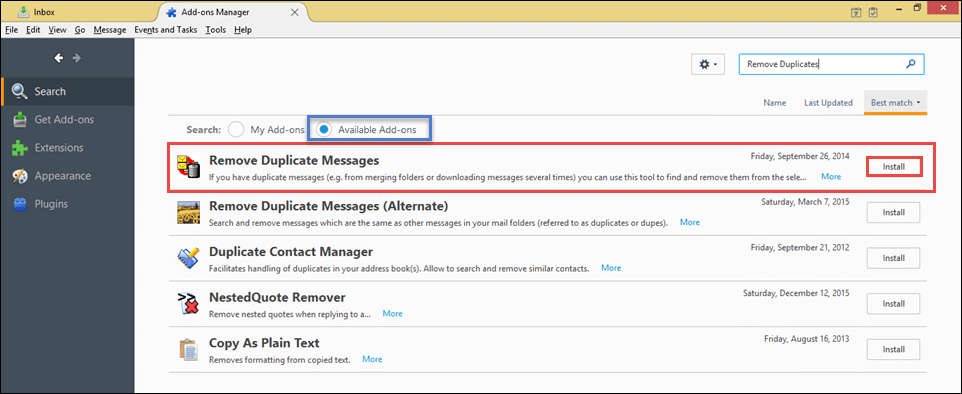Click the NestedQuote Remover icon
Image resolution: width=962 pixels, height=394 pixels.
pyautogui.click(x=188, y=304)
